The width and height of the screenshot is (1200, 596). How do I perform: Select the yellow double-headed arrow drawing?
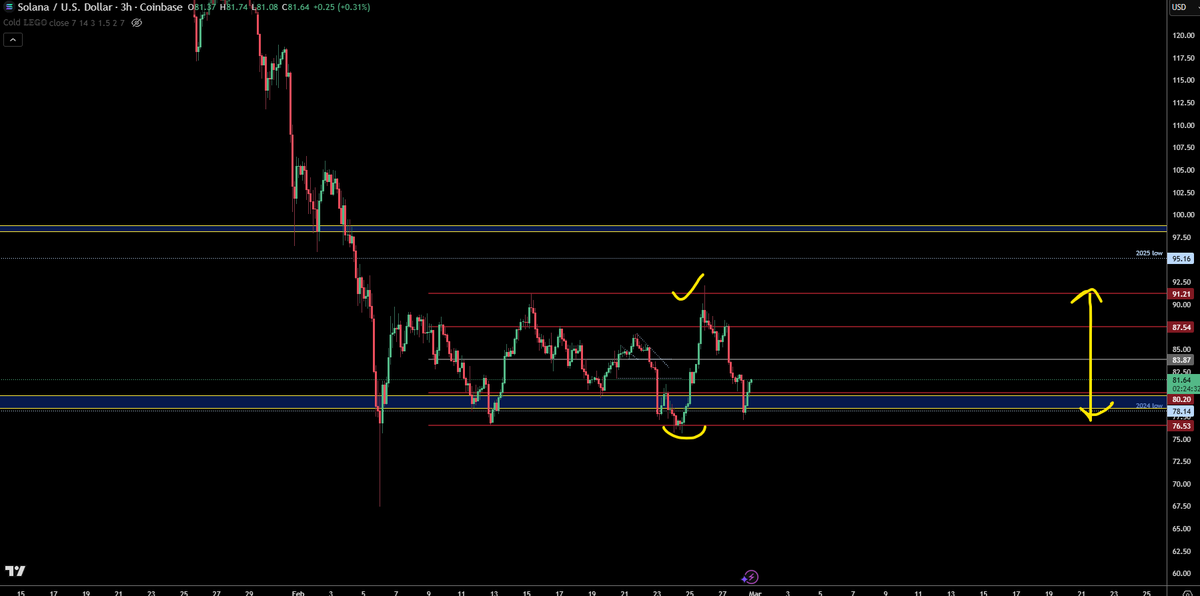[x=1090, y=355]
